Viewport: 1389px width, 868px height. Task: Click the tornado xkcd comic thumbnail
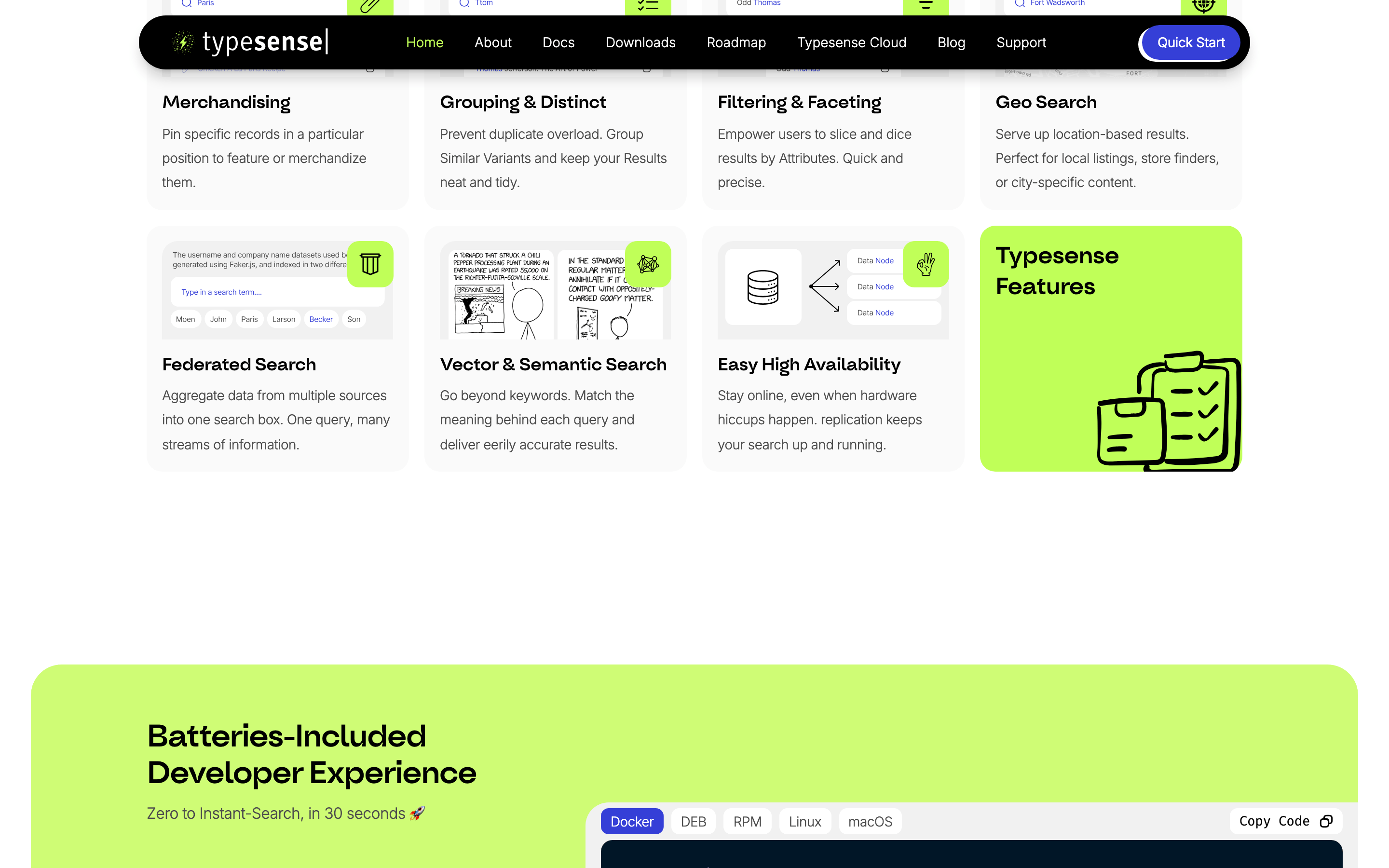pyautogui.click(x=501, y=294)
